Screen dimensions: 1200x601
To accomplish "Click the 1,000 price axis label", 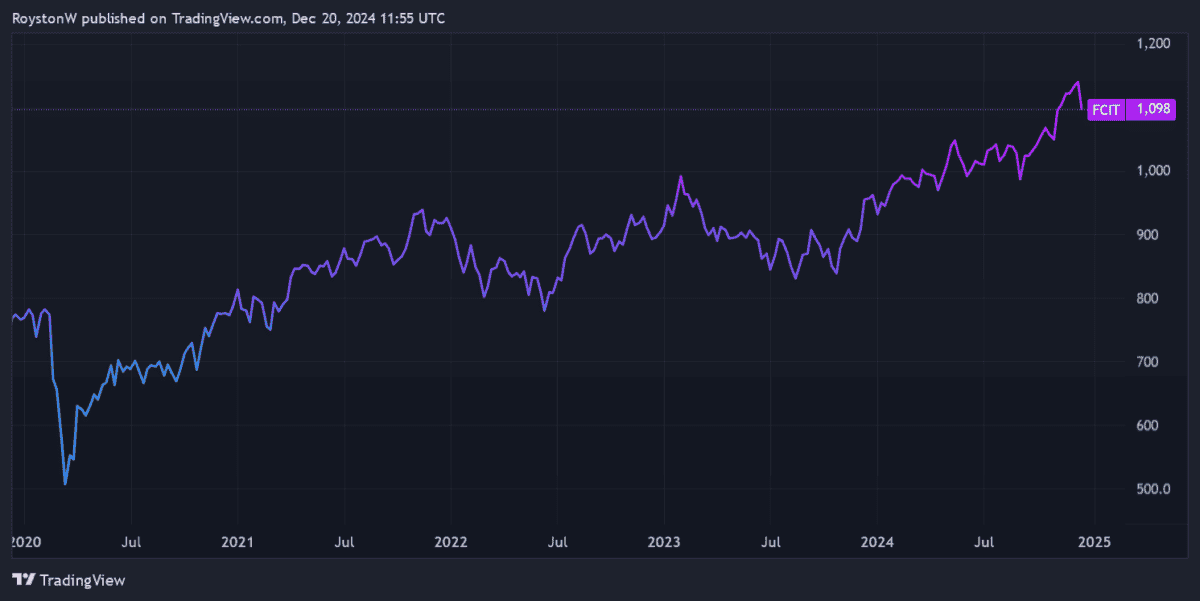I will [x=1153, y=171].
